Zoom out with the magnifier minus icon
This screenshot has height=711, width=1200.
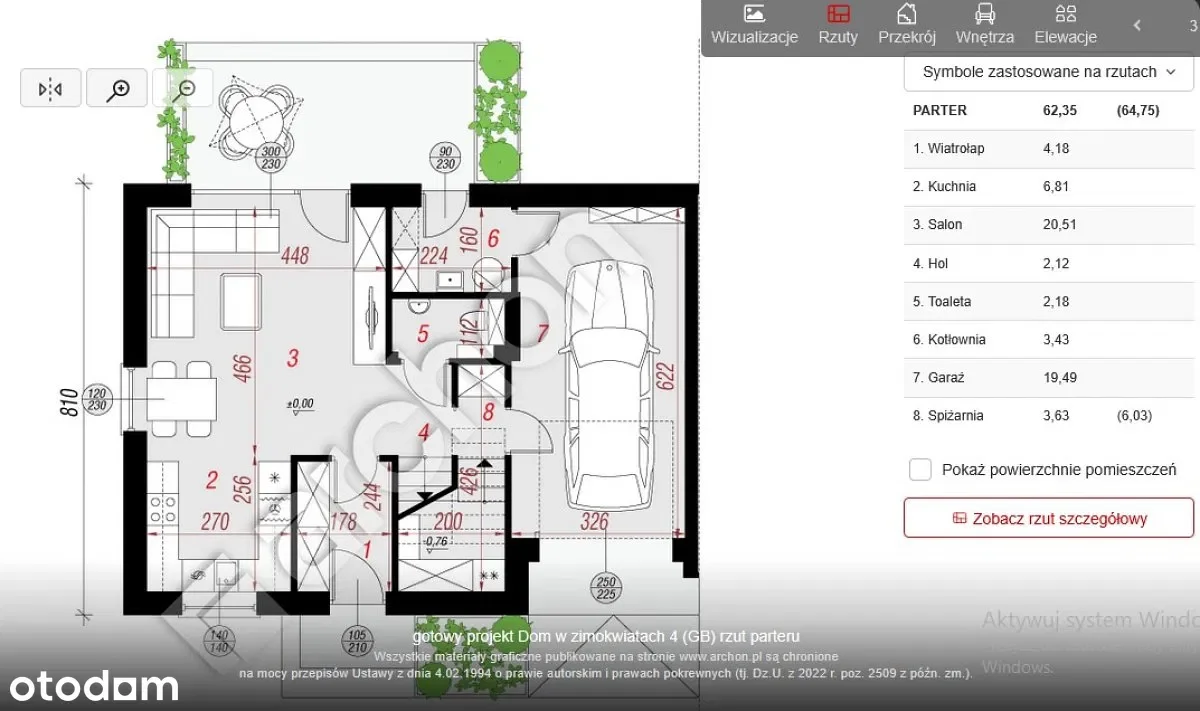184,89
